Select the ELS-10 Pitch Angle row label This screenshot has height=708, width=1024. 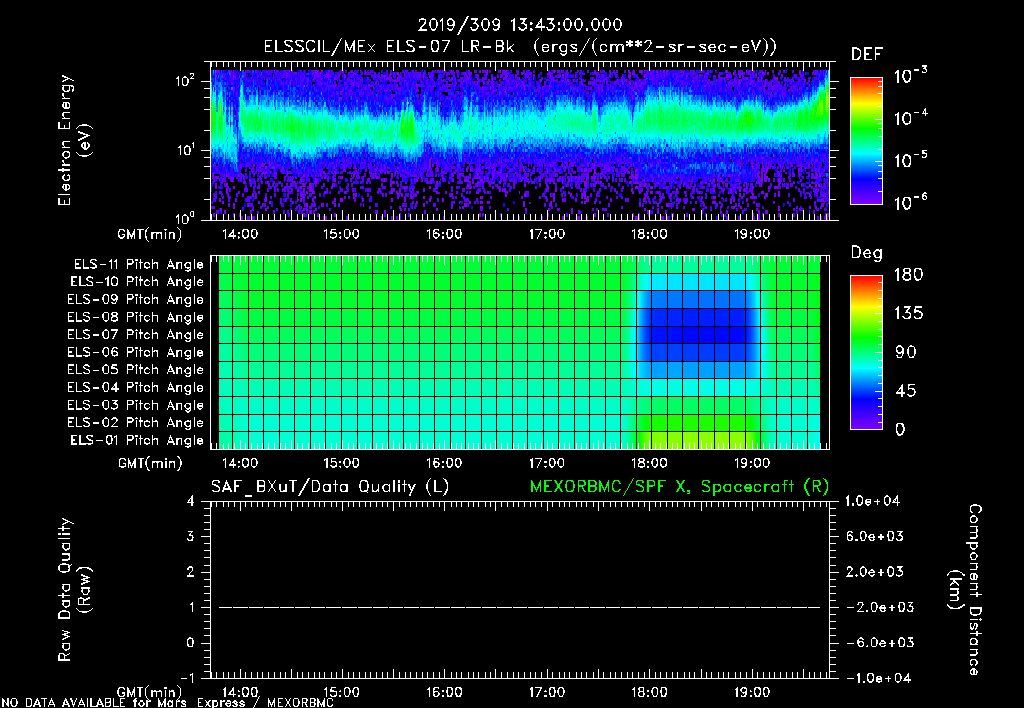point(137,282)
